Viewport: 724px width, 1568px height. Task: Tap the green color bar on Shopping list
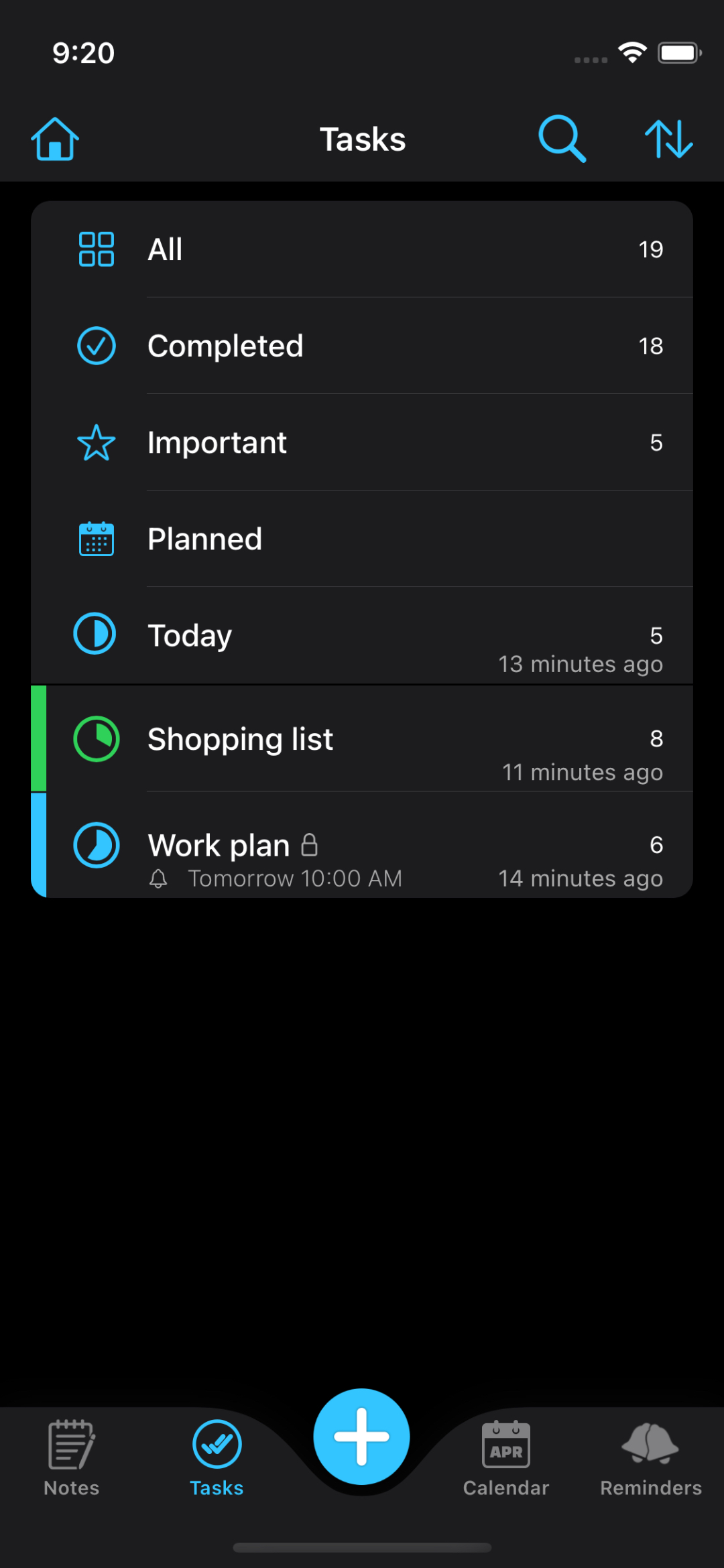39,738
